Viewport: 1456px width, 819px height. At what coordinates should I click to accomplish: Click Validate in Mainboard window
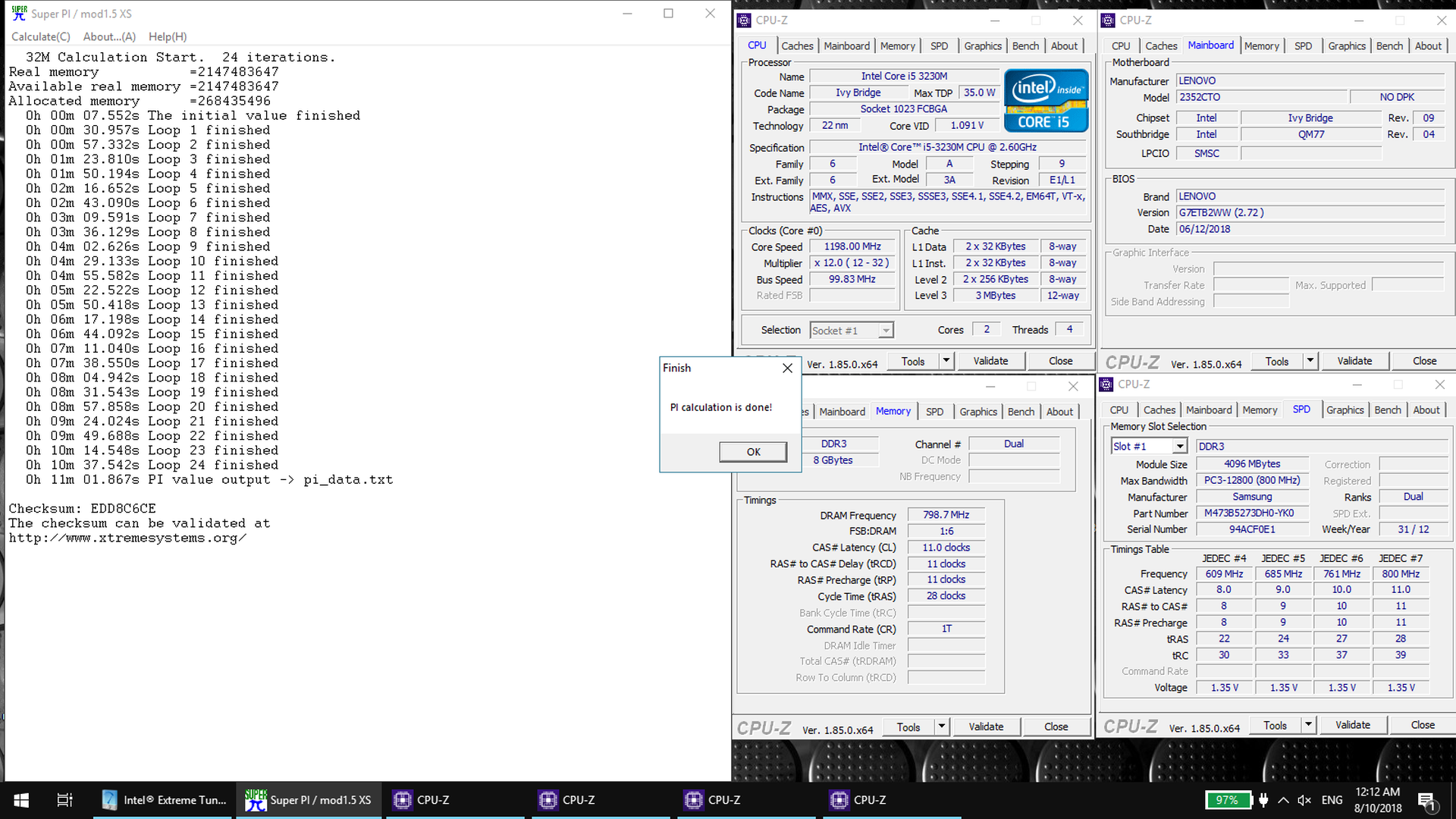[x=1354, y=362]
